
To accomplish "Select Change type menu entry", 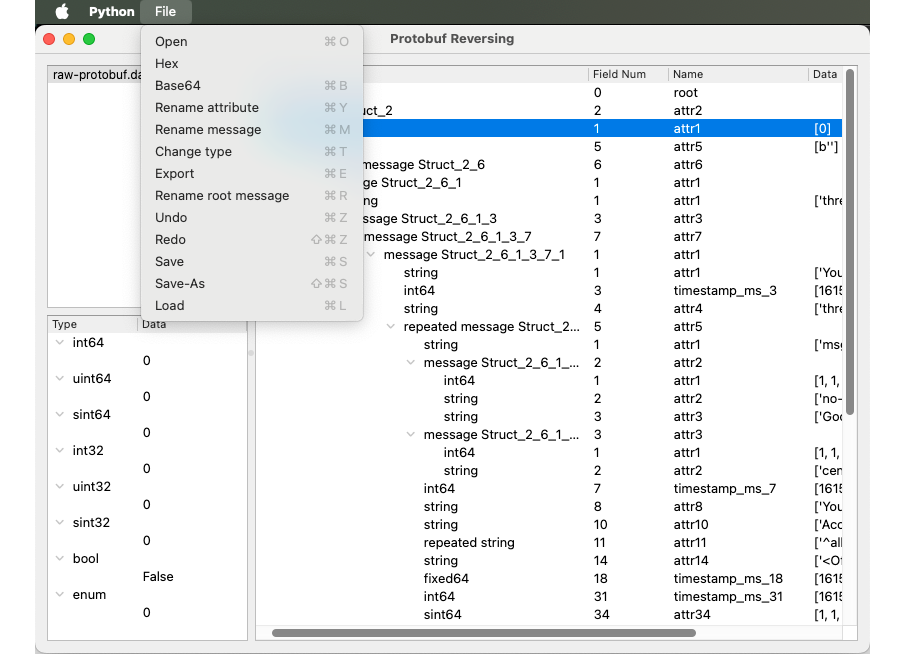I will click(252, 151).
